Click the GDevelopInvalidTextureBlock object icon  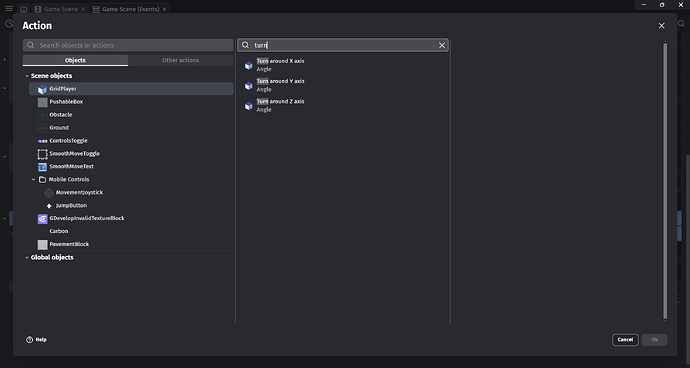point(42,219)
